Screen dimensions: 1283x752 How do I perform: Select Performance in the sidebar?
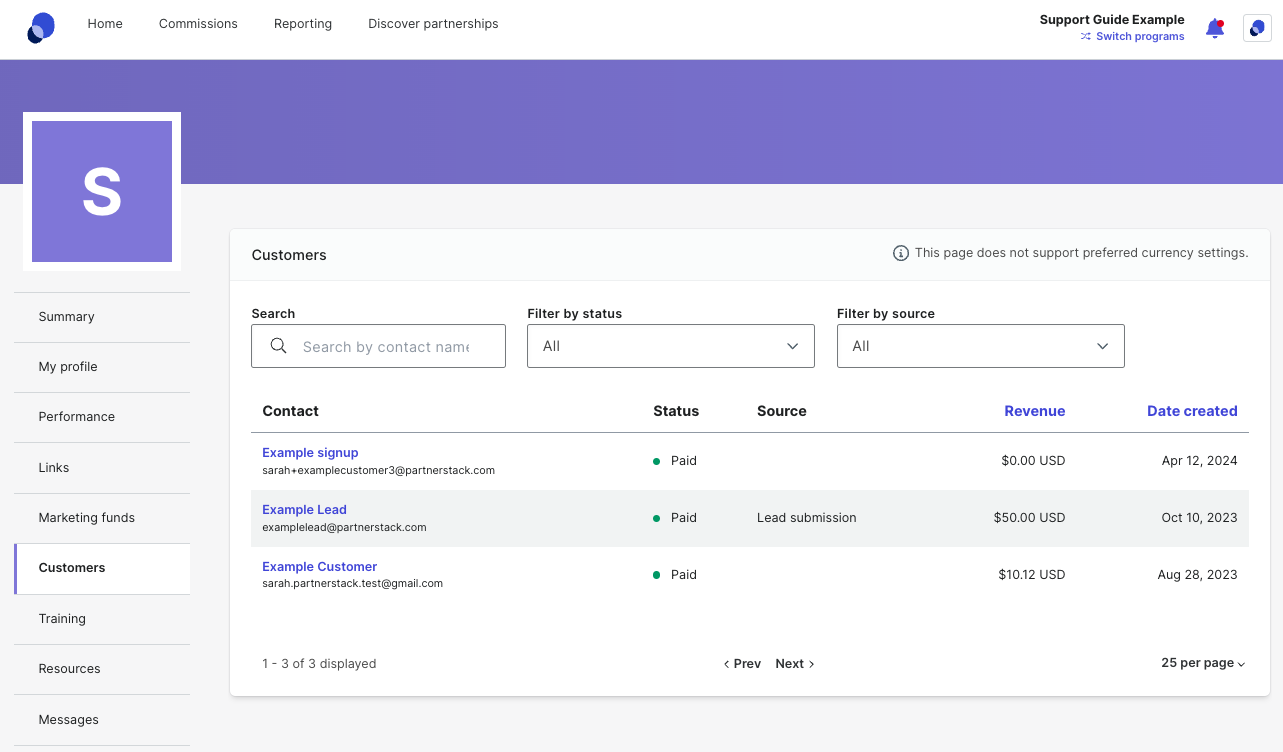coord(102,417)
